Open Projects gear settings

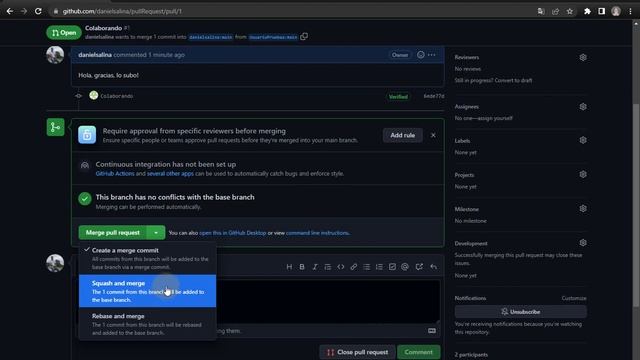tap(583, 175)
